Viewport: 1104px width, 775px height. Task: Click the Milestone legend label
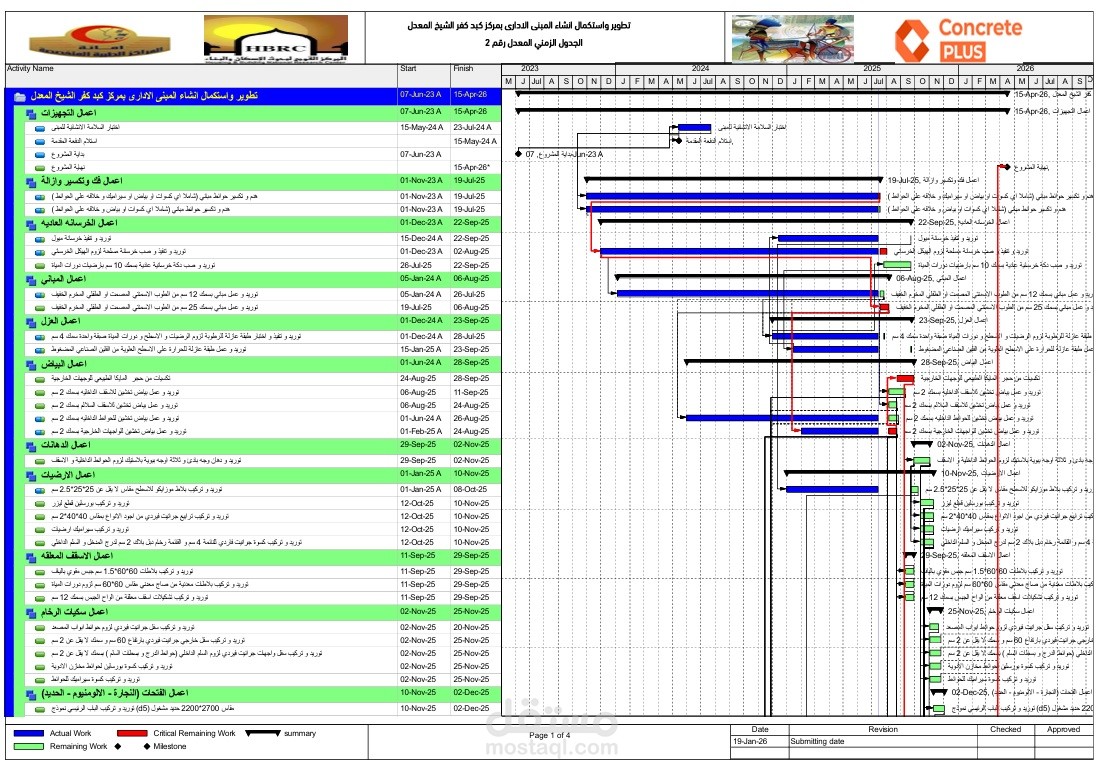(170, 747)
